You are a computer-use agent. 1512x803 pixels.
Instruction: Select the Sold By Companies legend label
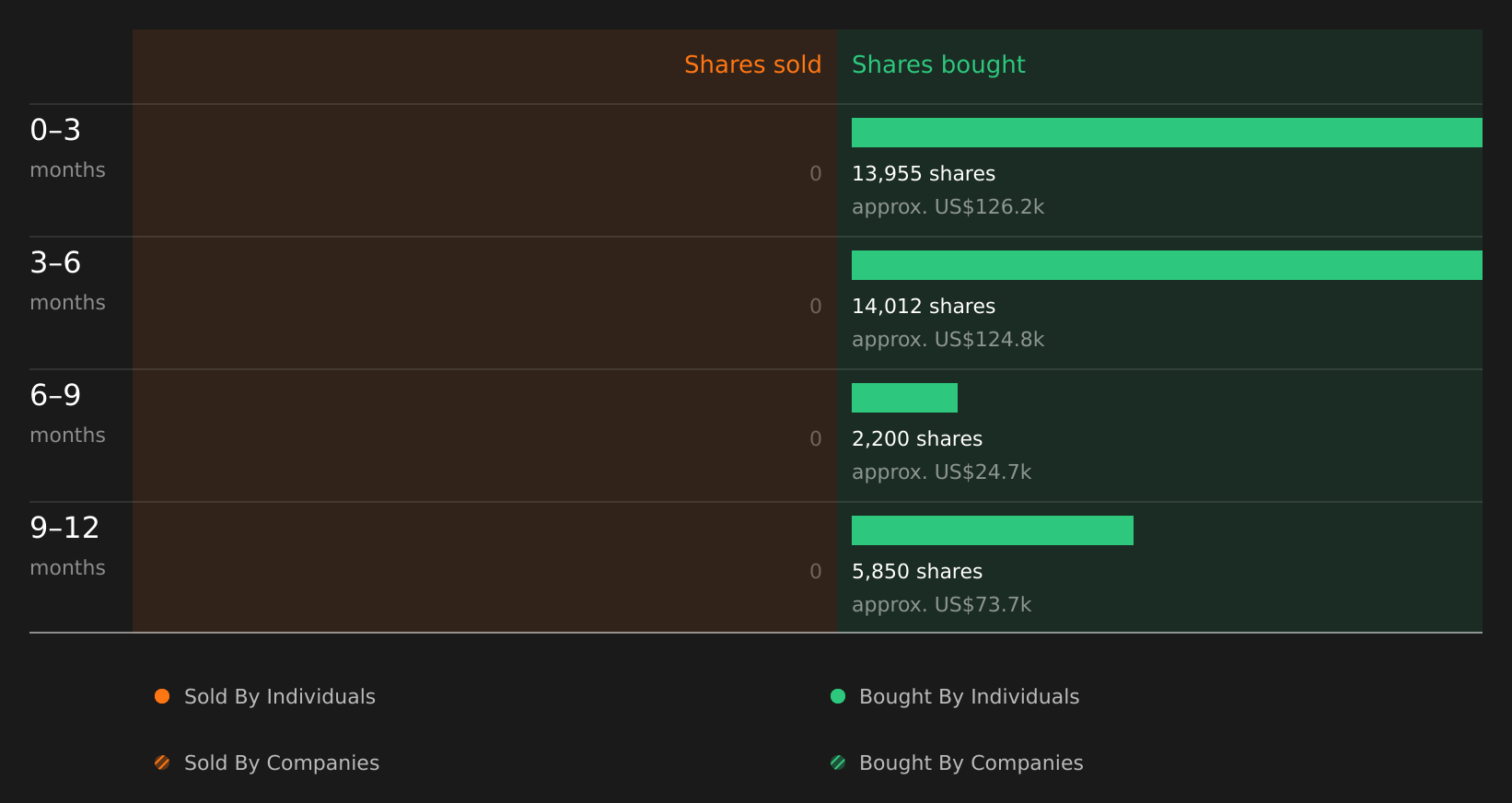[282, 763]
